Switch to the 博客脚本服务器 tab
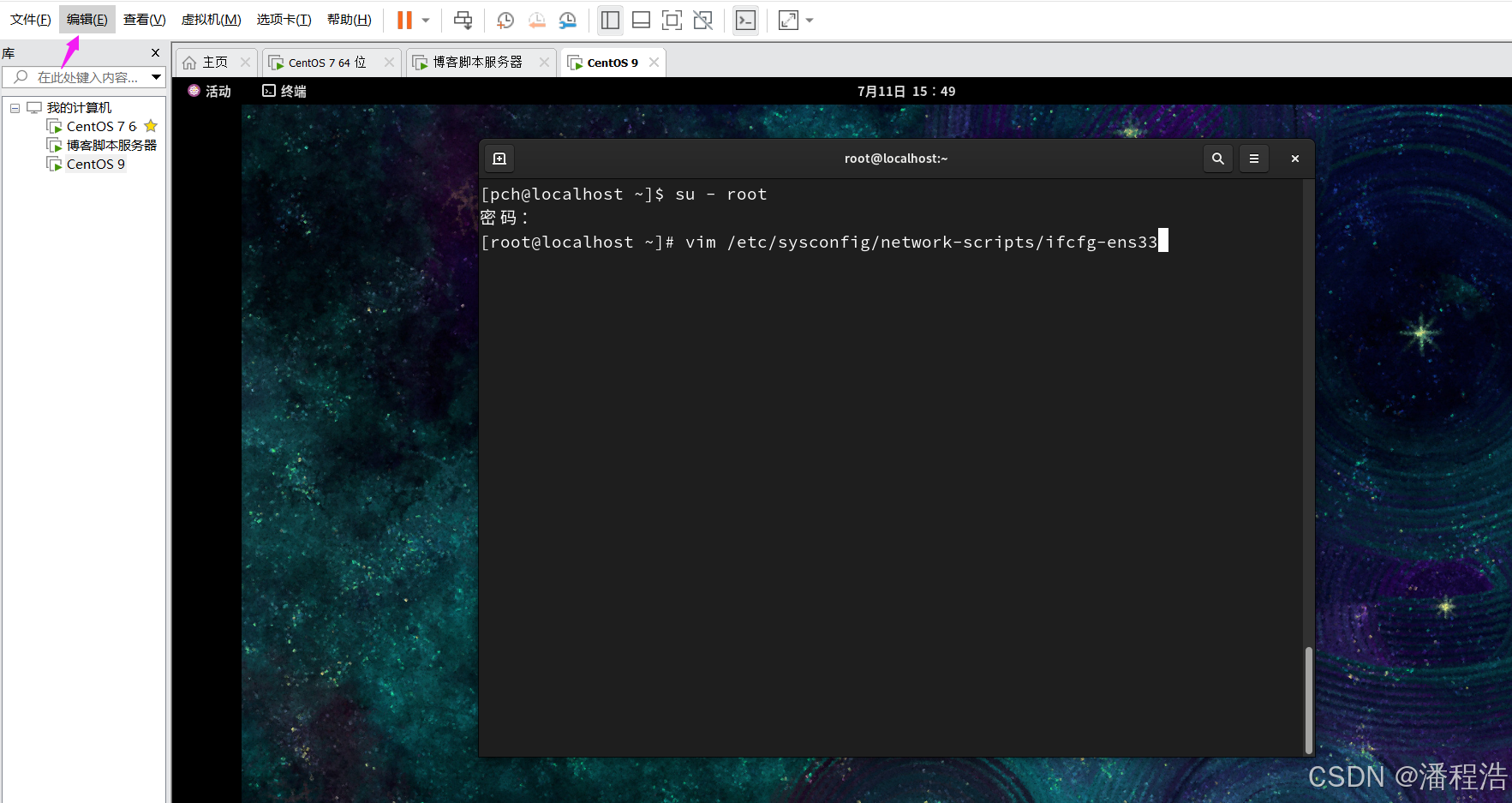The width and height of the screenshot is (1512, 803). pos(477,63)
